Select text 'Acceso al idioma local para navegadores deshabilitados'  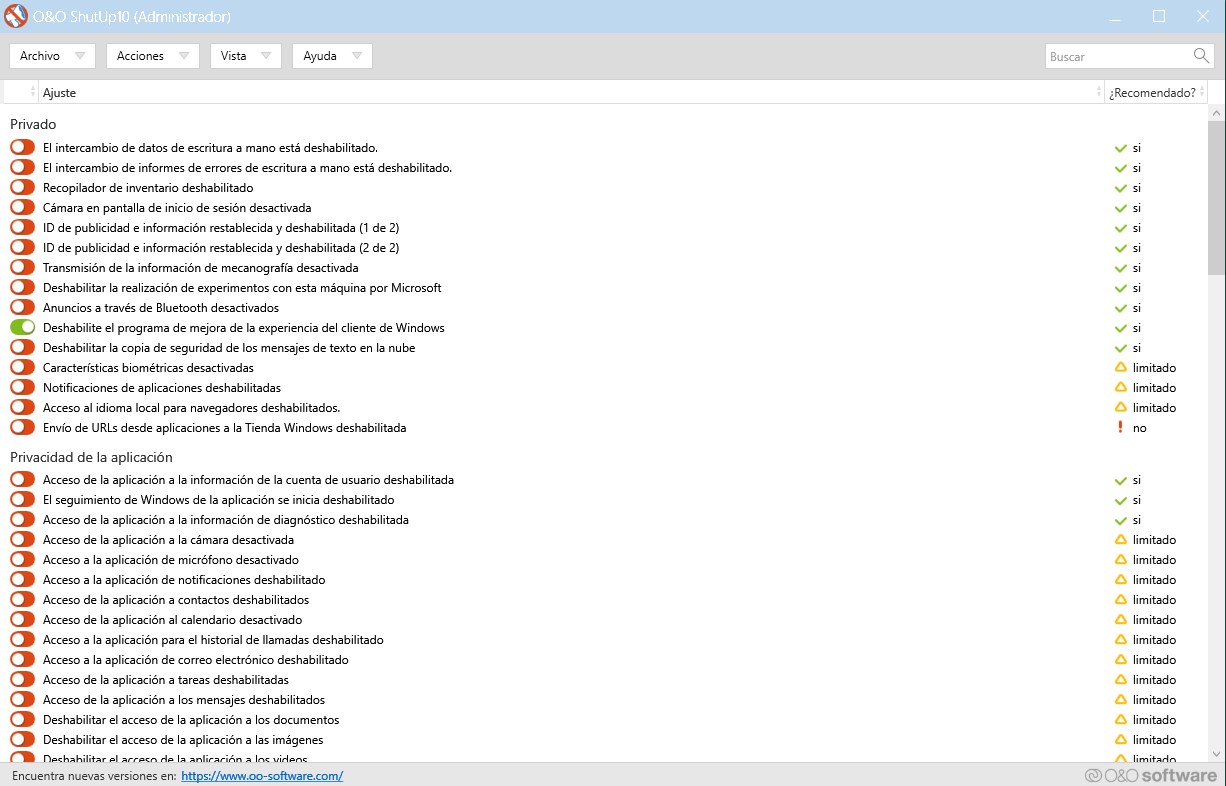(x=192, y=408)
